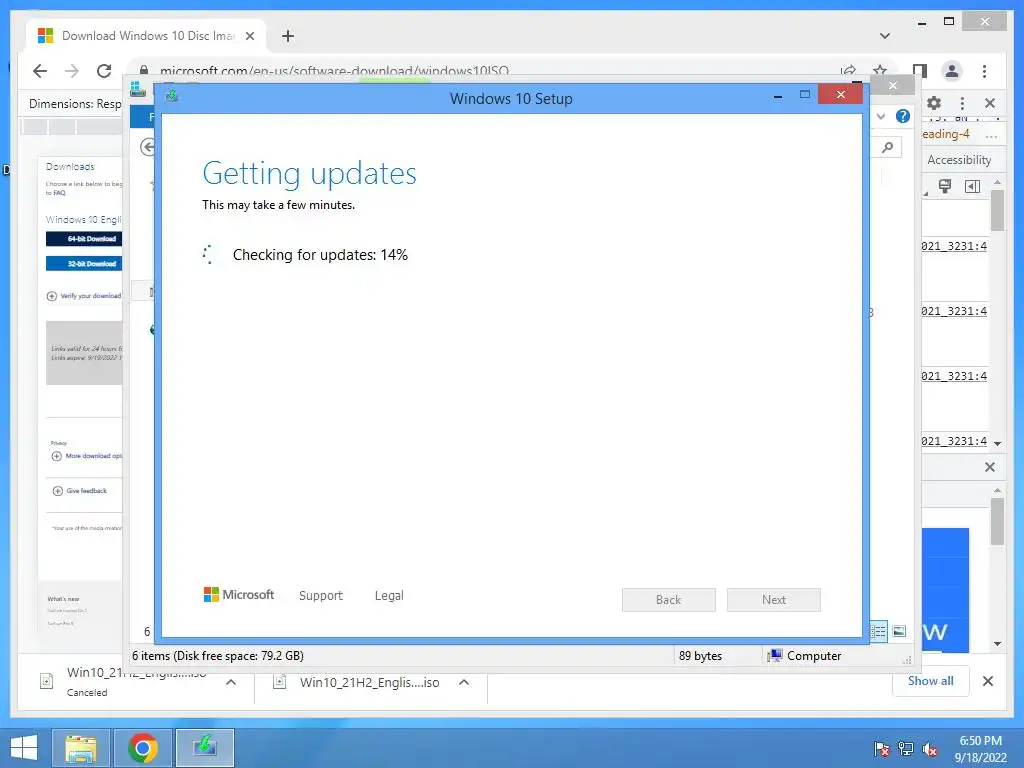This screenshot has height=768, width=1024.
Task: Close the Chrome downloads bar
Action: pos(988,681)
